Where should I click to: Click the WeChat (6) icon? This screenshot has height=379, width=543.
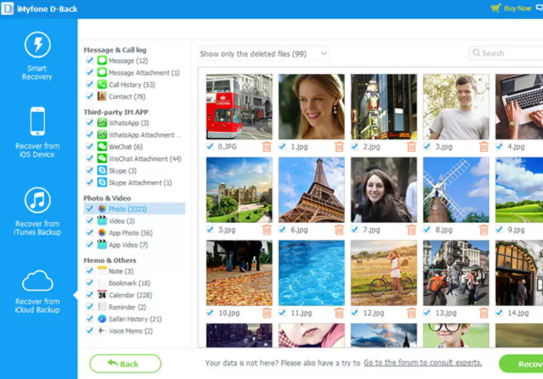click(102, 147)
